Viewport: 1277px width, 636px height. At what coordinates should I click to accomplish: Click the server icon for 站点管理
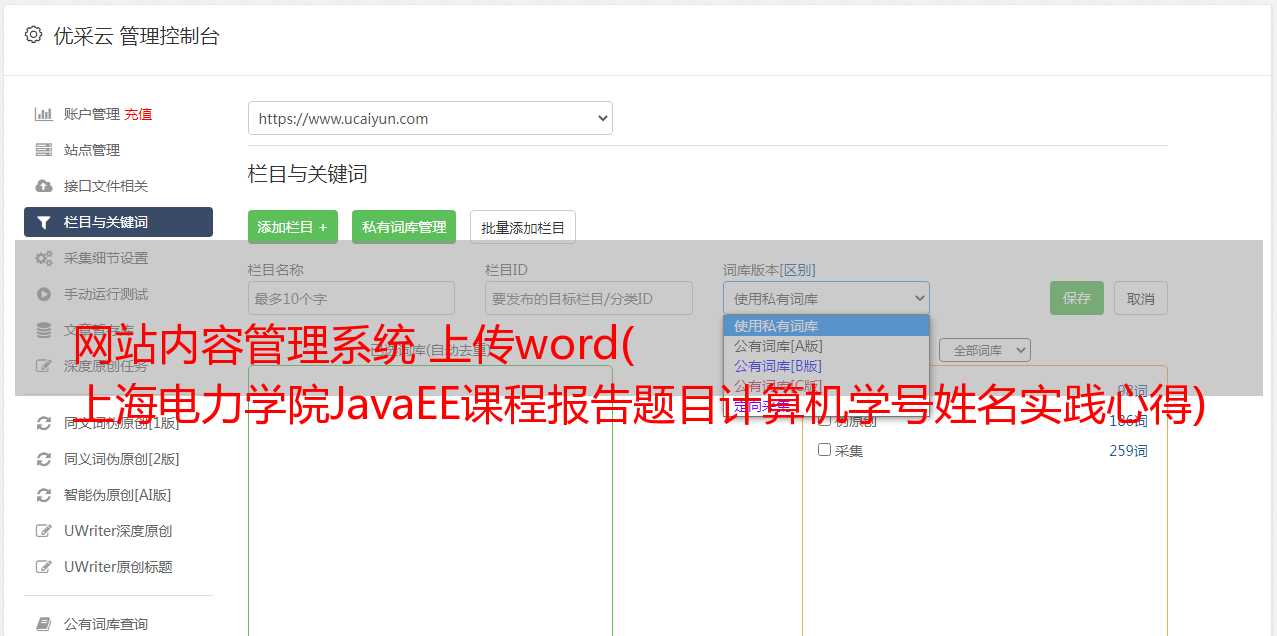point(44,150)
